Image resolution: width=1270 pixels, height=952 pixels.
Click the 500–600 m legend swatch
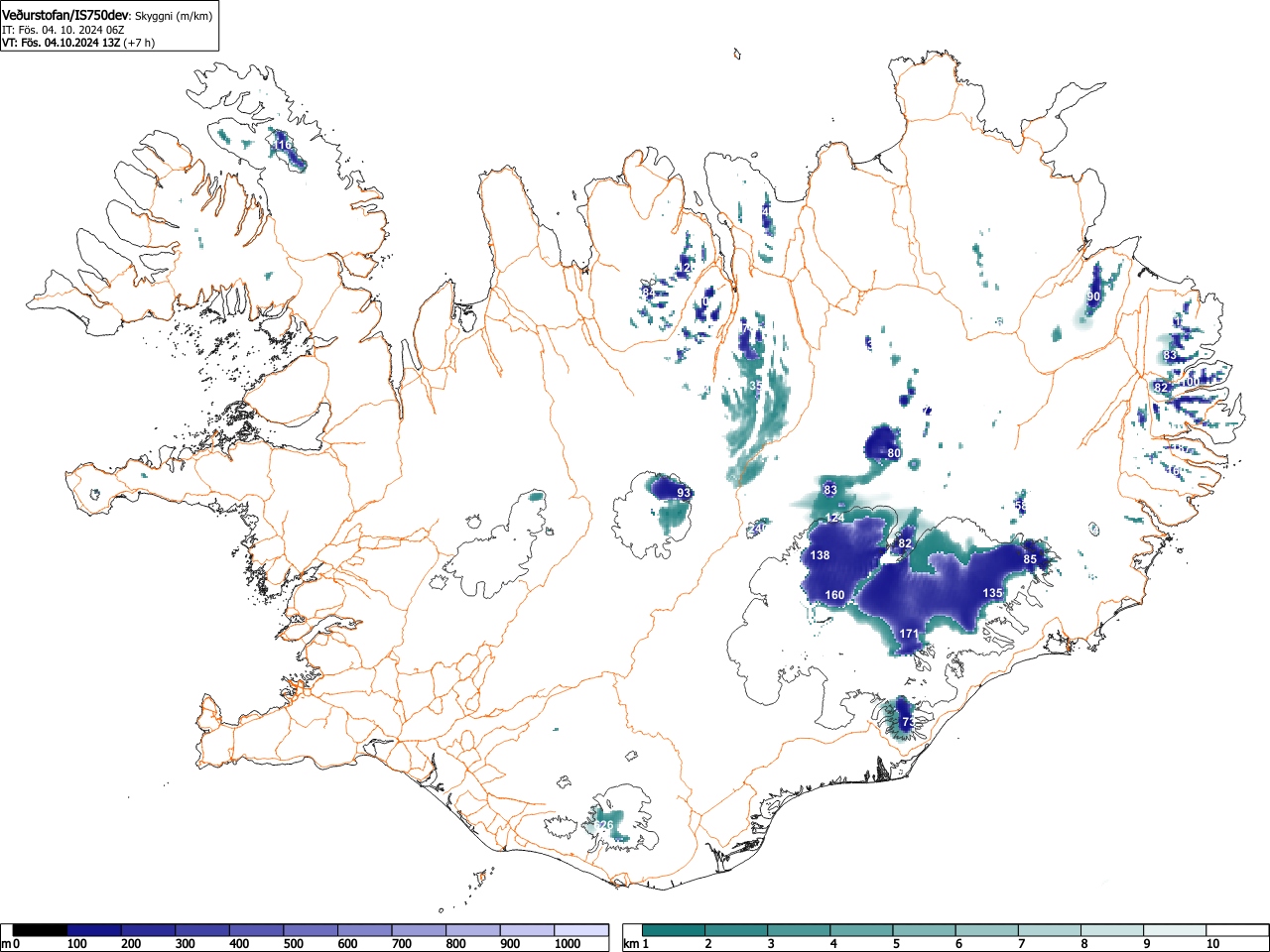[311, 930]
